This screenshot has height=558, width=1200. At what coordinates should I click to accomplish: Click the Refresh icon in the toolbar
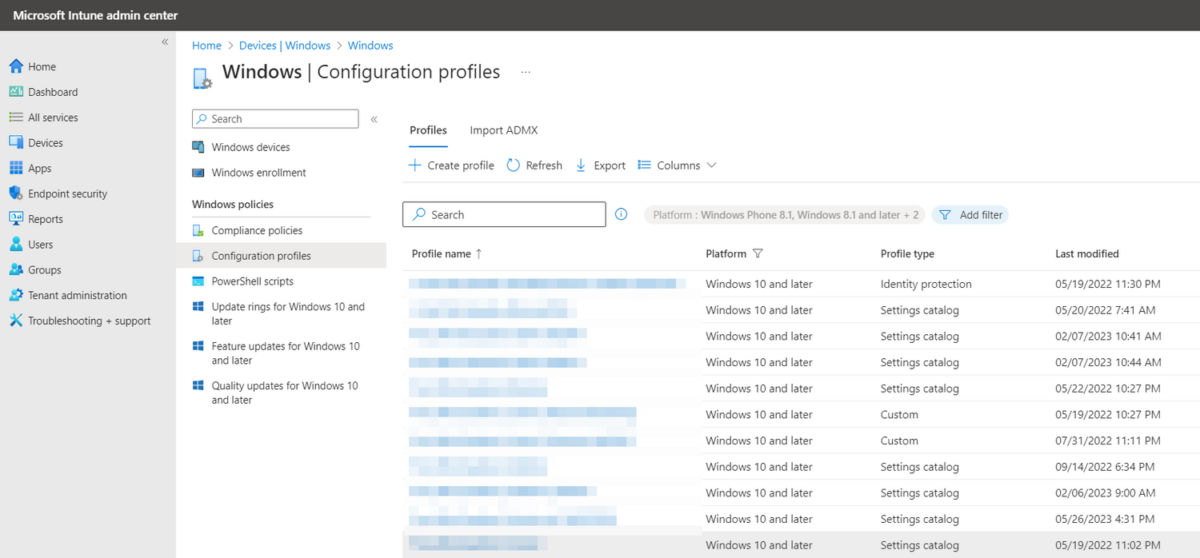(x=514, y=165)
